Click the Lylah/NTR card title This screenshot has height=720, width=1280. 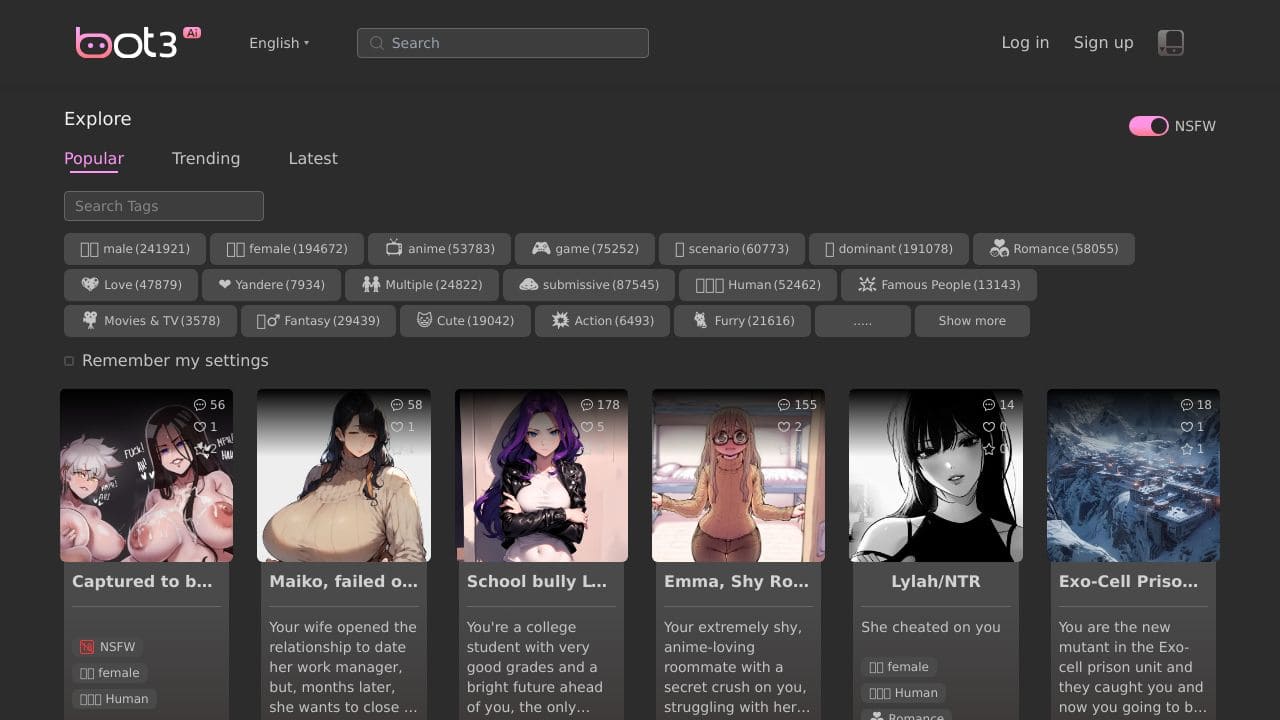[936, 581]
